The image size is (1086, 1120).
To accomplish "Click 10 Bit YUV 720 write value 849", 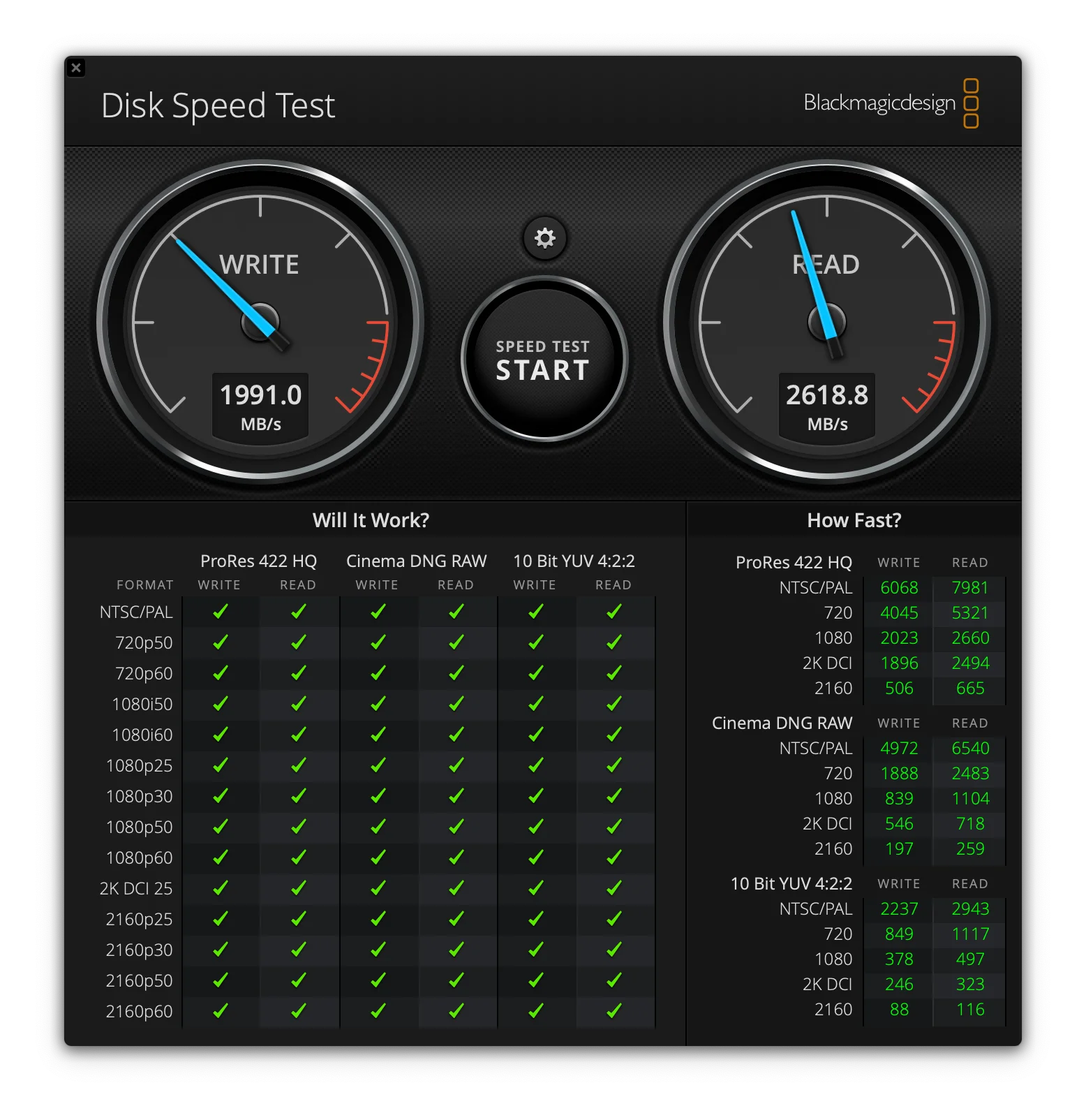I will coord(899,934).
